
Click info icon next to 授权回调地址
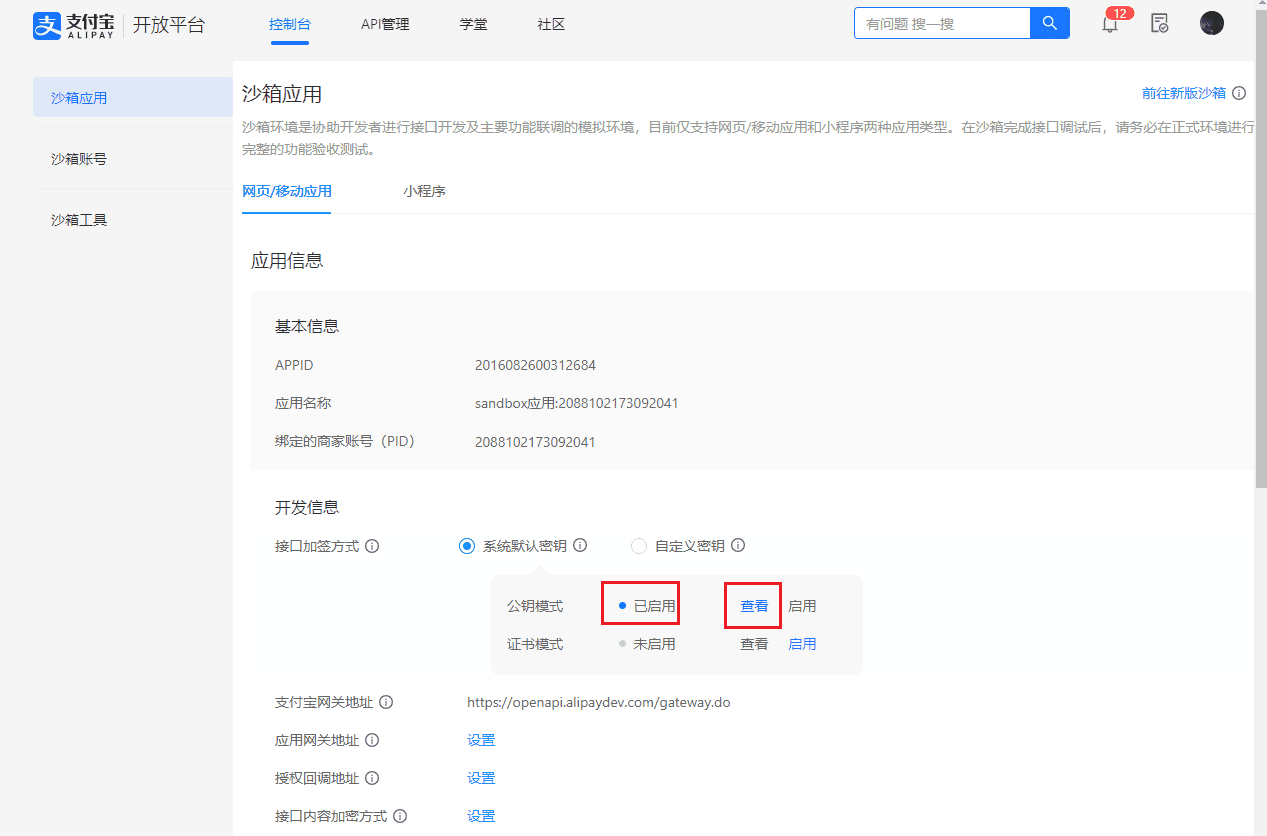(372, 778)
